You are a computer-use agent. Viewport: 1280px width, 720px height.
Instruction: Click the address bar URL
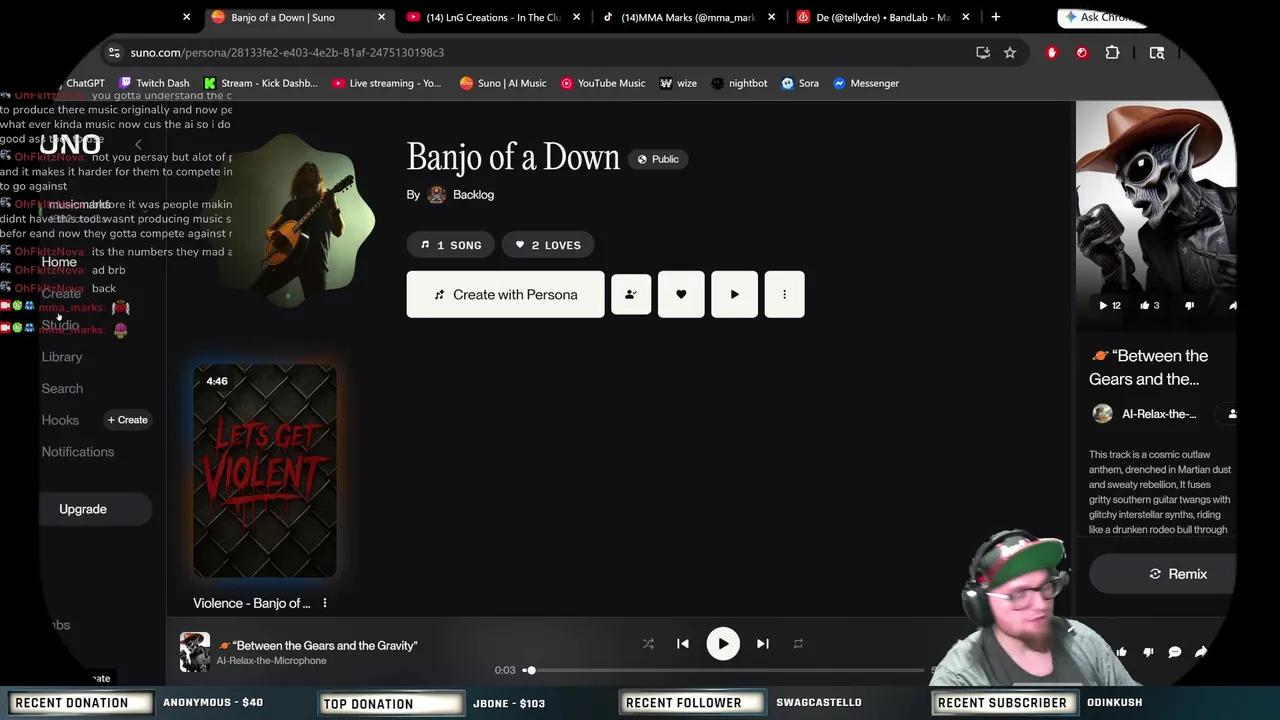[x=287, y=53]
